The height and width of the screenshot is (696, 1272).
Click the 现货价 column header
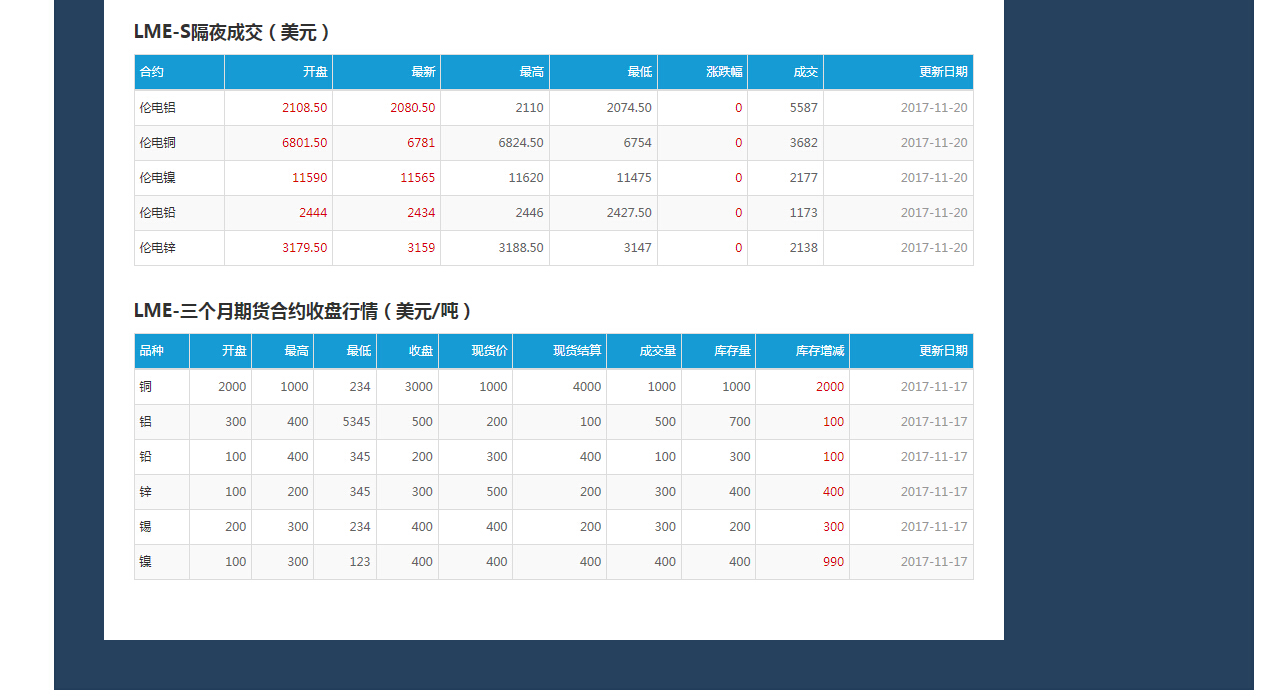point(490,351)
